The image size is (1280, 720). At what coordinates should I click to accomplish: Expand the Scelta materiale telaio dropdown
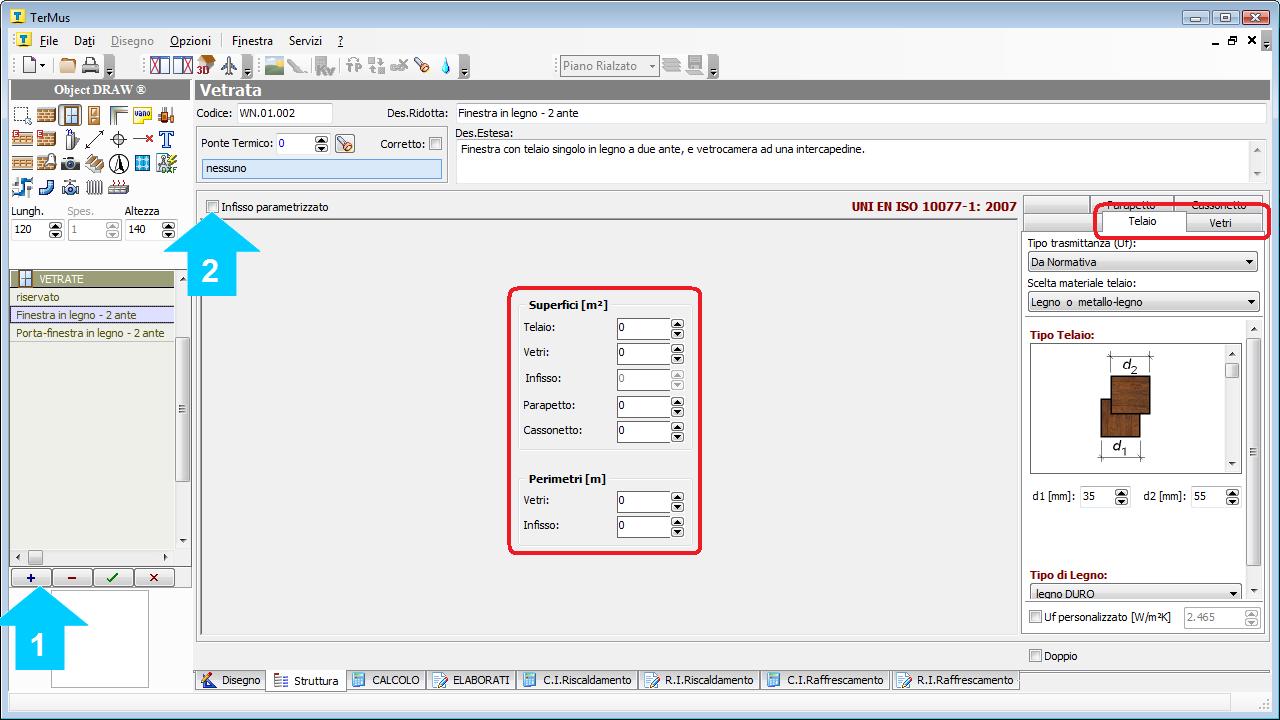click(1142, 302)
